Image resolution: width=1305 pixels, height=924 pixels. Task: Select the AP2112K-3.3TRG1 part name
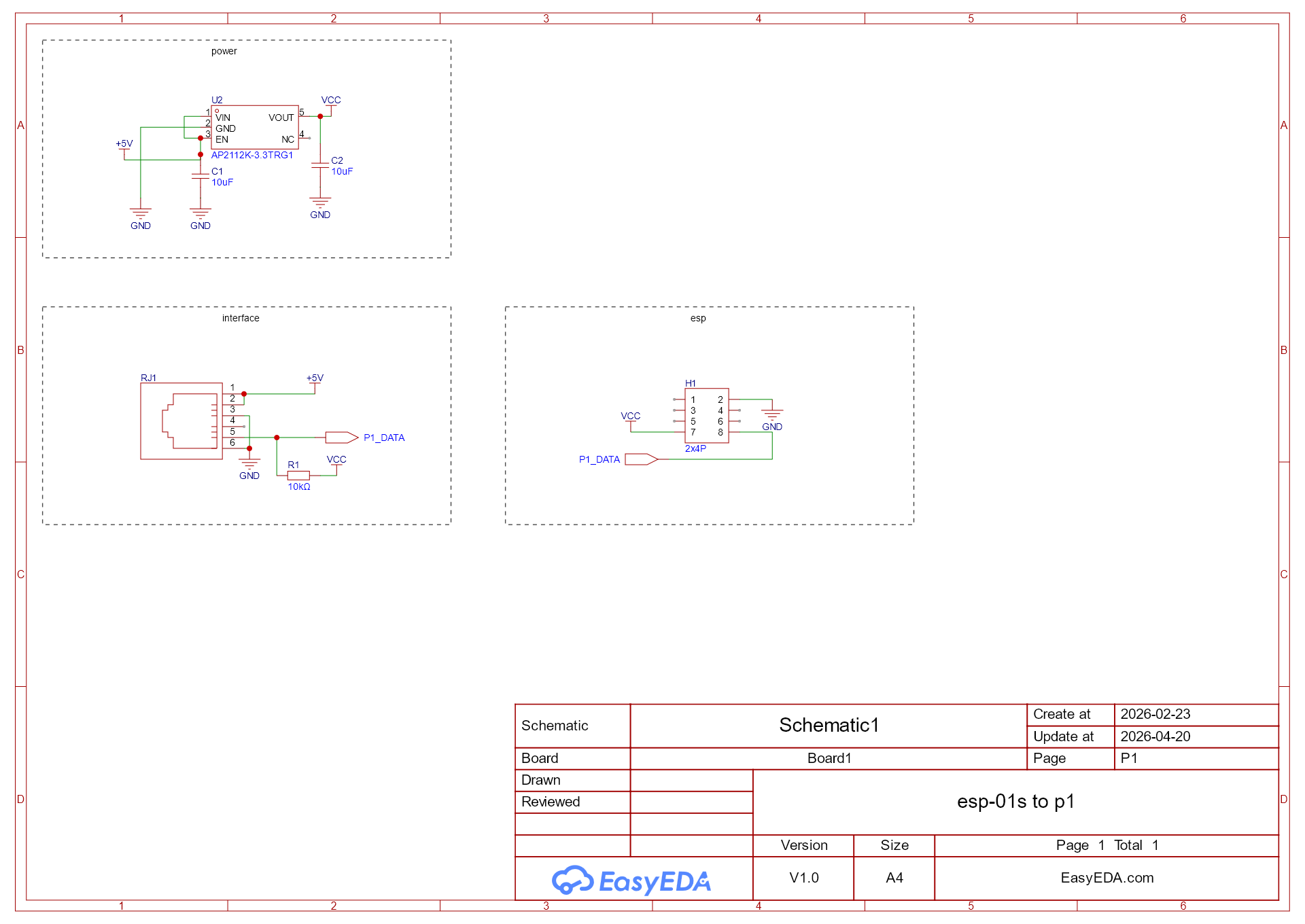(252, 155)
